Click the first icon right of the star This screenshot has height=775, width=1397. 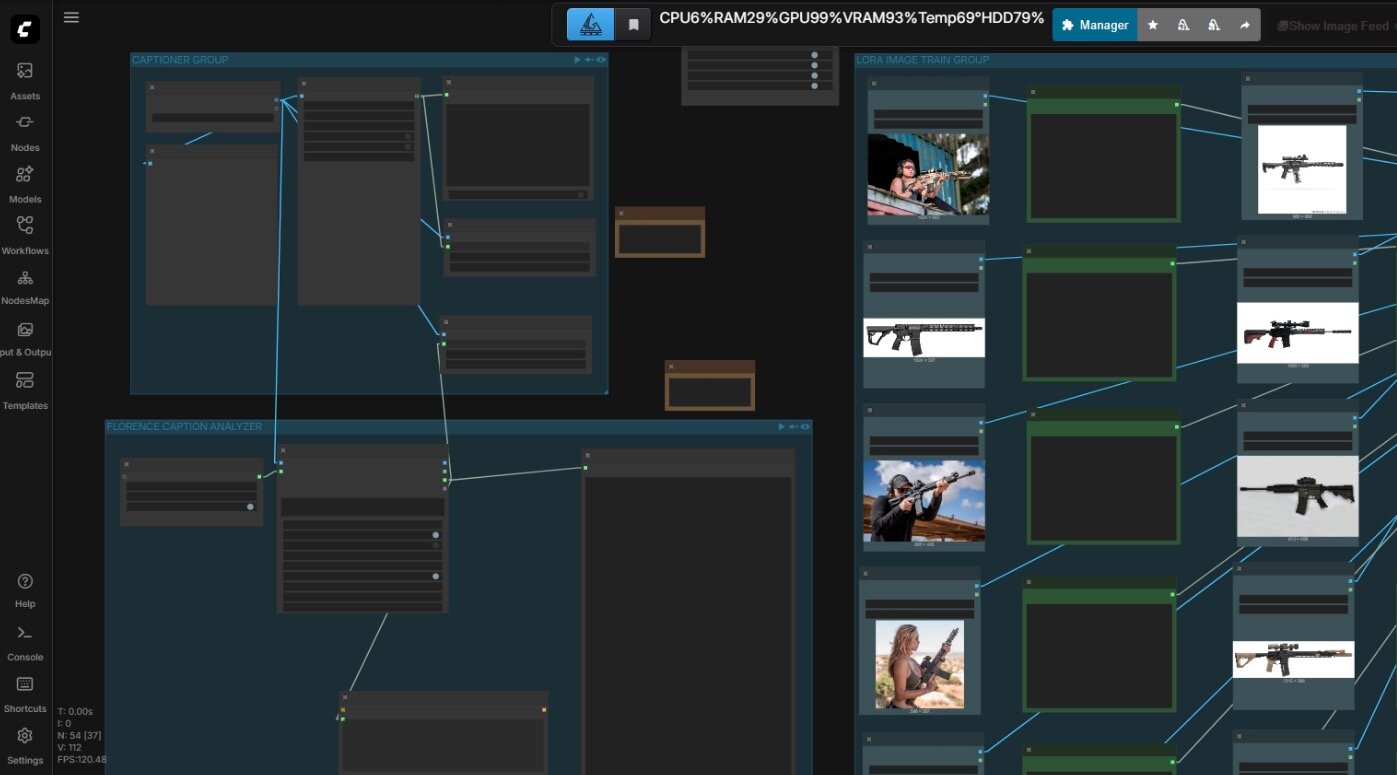point(1183,25)
